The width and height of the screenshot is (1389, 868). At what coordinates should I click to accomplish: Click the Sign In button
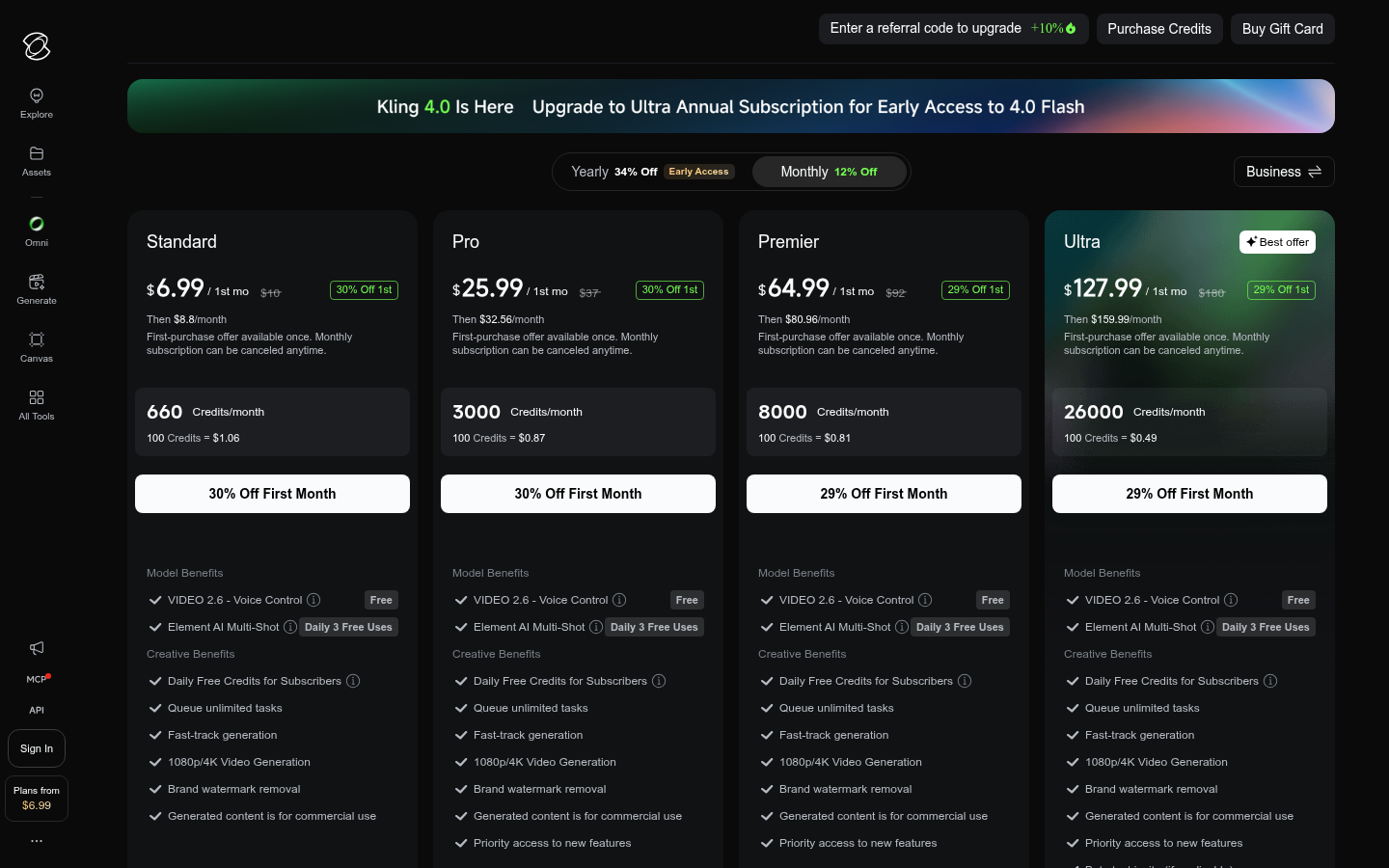[x=37, y=748]
